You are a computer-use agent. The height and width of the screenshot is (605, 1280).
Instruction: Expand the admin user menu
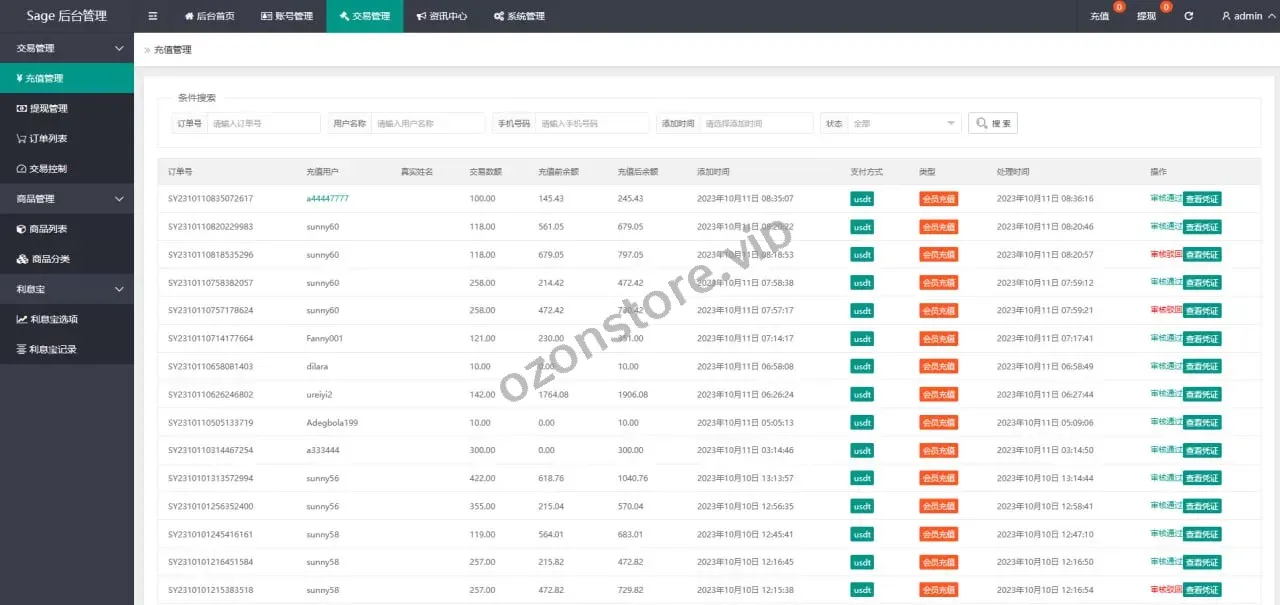1242,16
